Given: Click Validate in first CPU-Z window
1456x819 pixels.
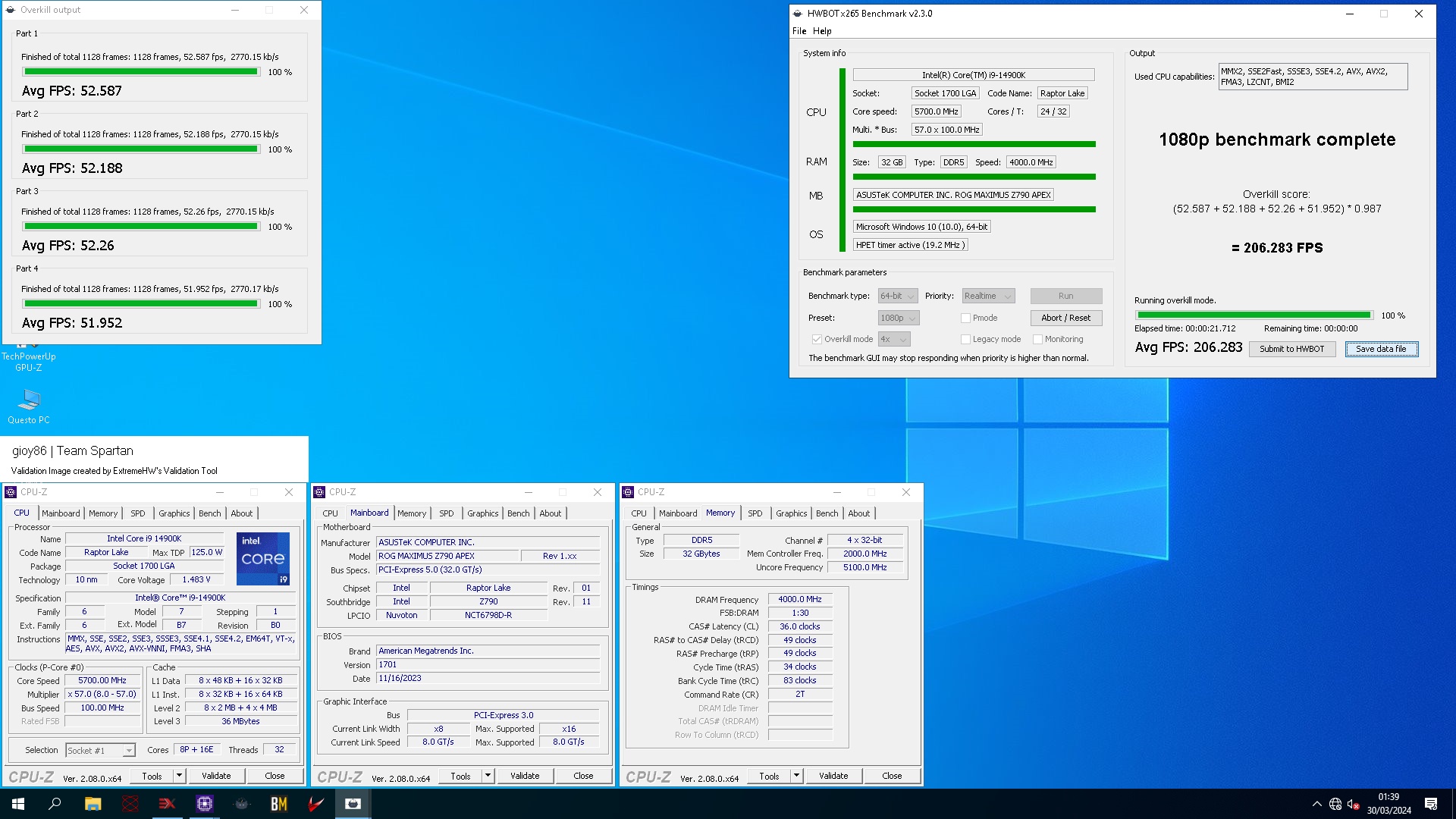Looking at the screenshot, I should coord(216,776).
